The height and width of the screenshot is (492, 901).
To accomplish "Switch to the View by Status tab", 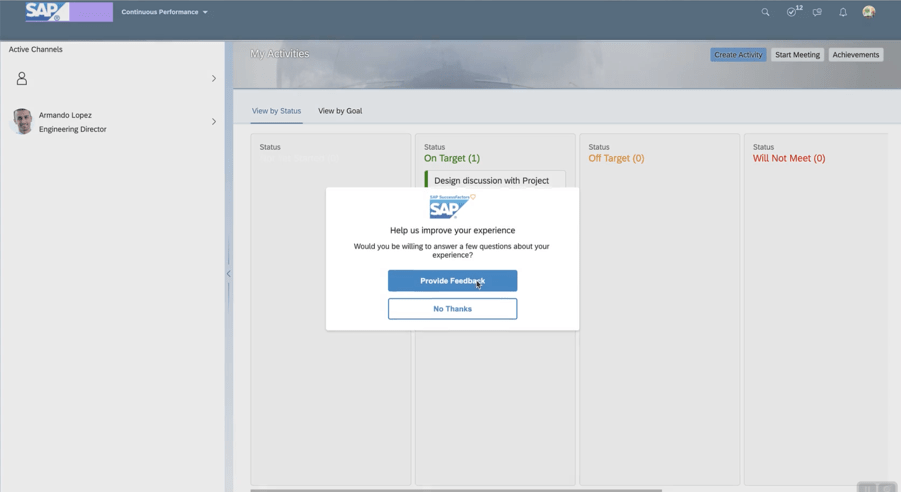I will [276, 111].
